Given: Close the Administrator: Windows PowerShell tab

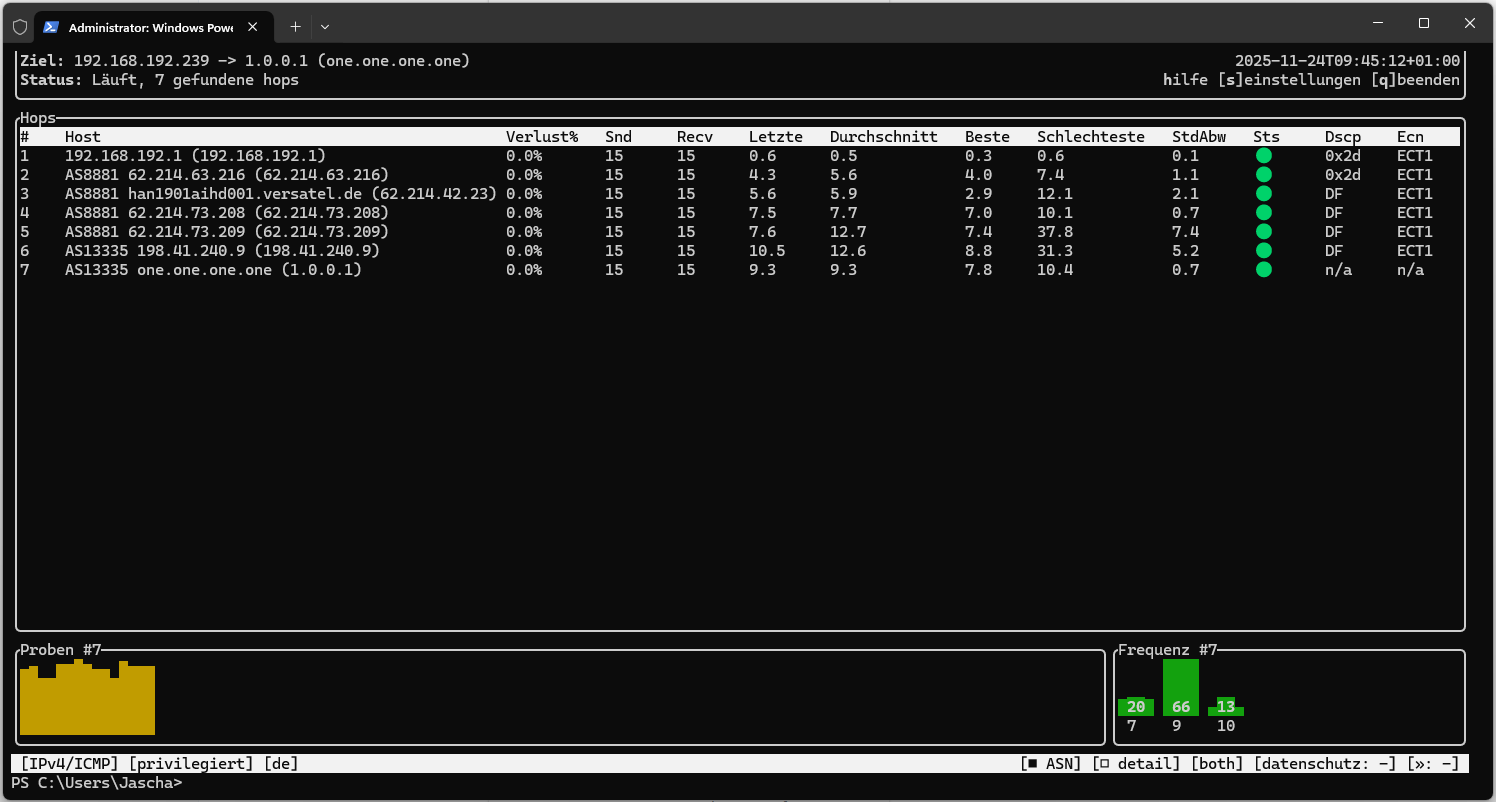Looking at the screenshot, I should coord(253,27).
